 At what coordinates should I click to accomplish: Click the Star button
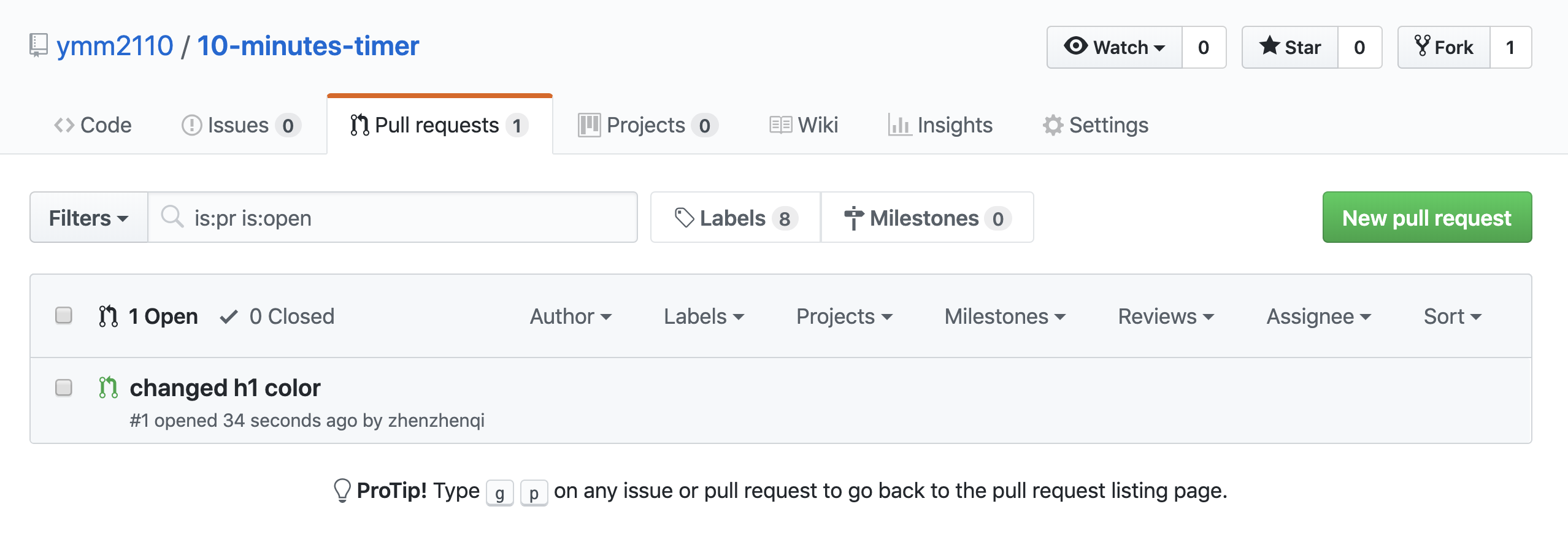pos(1290,47)
